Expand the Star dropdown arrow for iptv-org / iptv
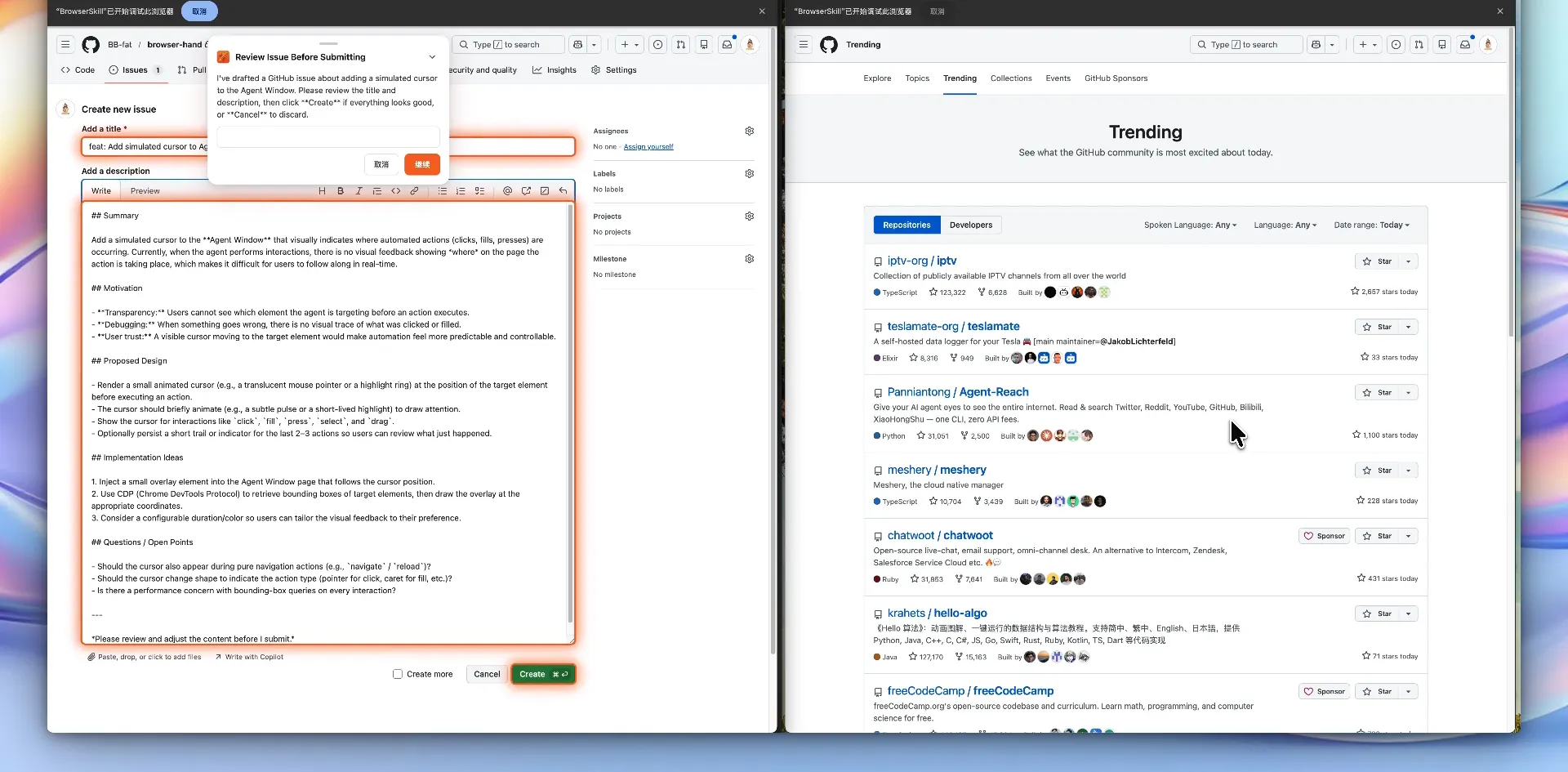Viewport: 1568px width, 772px height. [x=1408, y=261]
